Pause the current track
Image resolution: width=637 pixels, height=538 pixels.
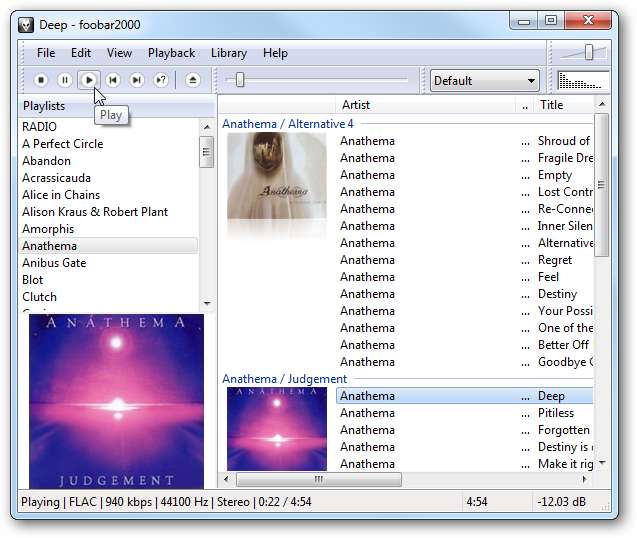65,80
